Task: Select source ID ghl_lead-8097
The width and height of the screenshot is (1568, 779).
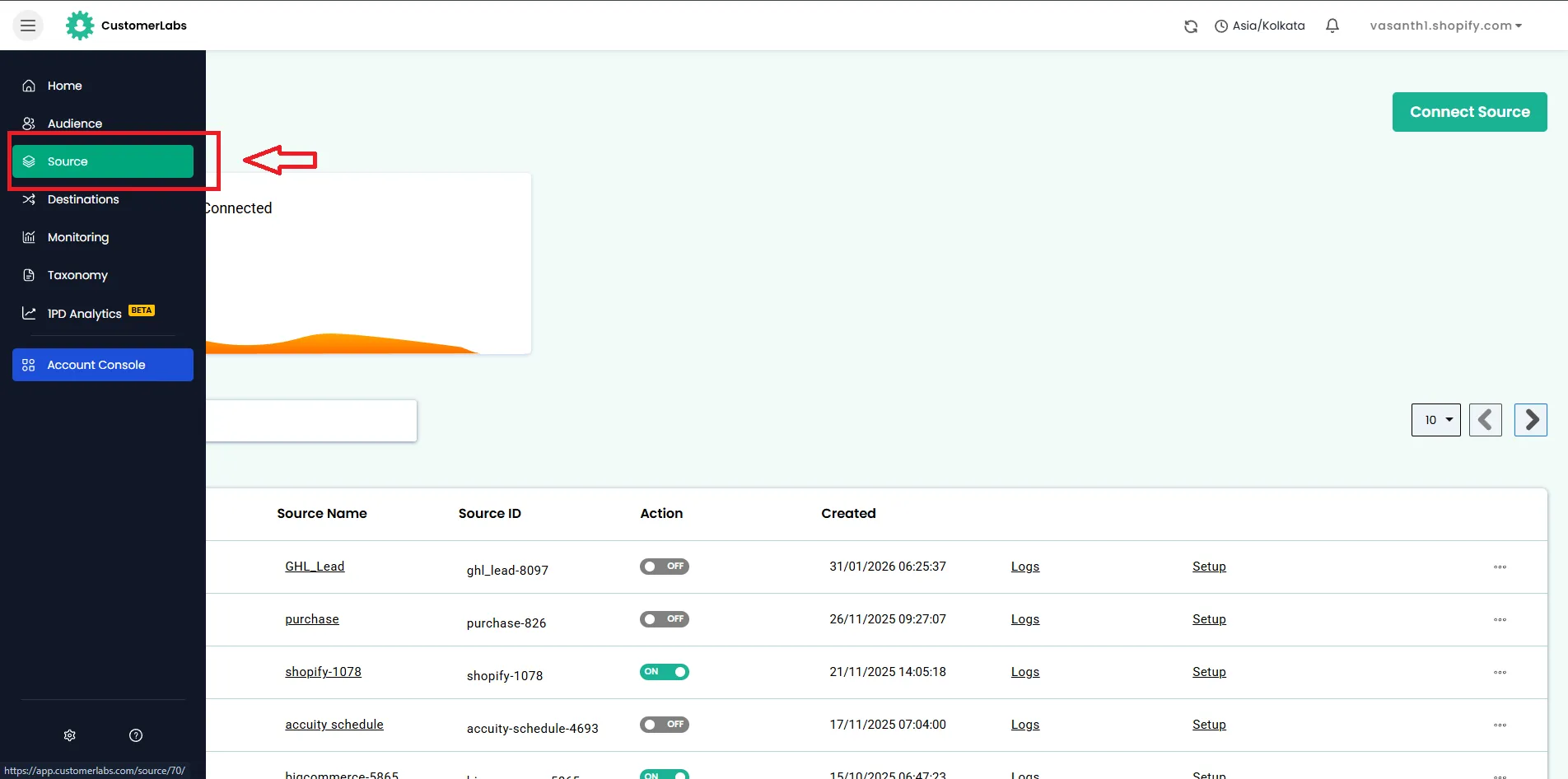Action: (507, 571)
